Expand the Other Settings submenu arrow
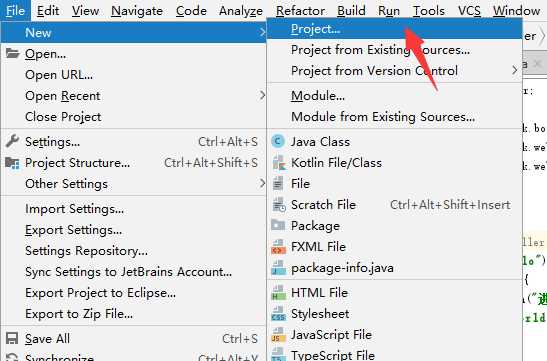 (x=262, y=183)
